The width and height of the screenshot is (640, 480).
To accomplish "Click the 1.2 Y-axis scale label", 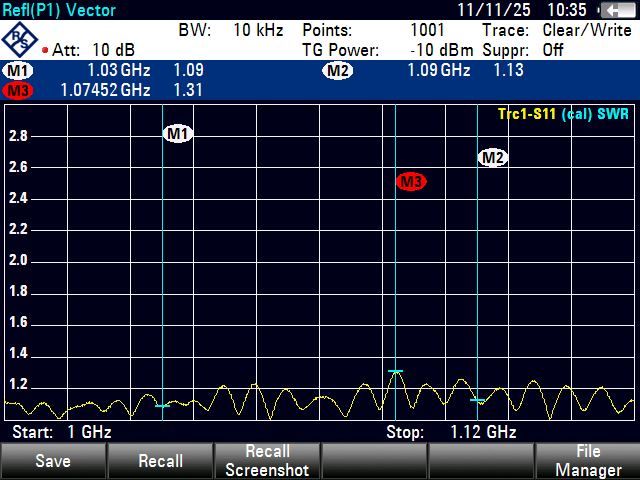I will (18, 384).
